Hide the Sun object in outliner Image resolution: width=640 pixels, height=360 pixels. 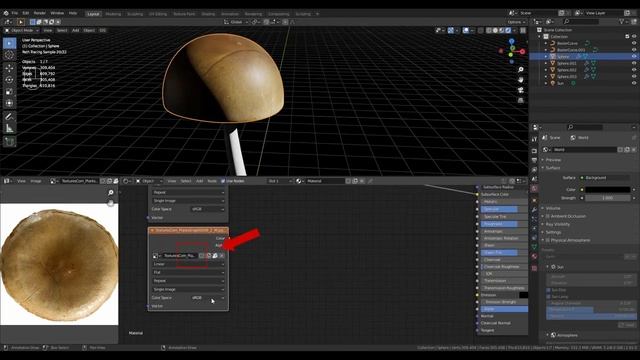[634, 83]
